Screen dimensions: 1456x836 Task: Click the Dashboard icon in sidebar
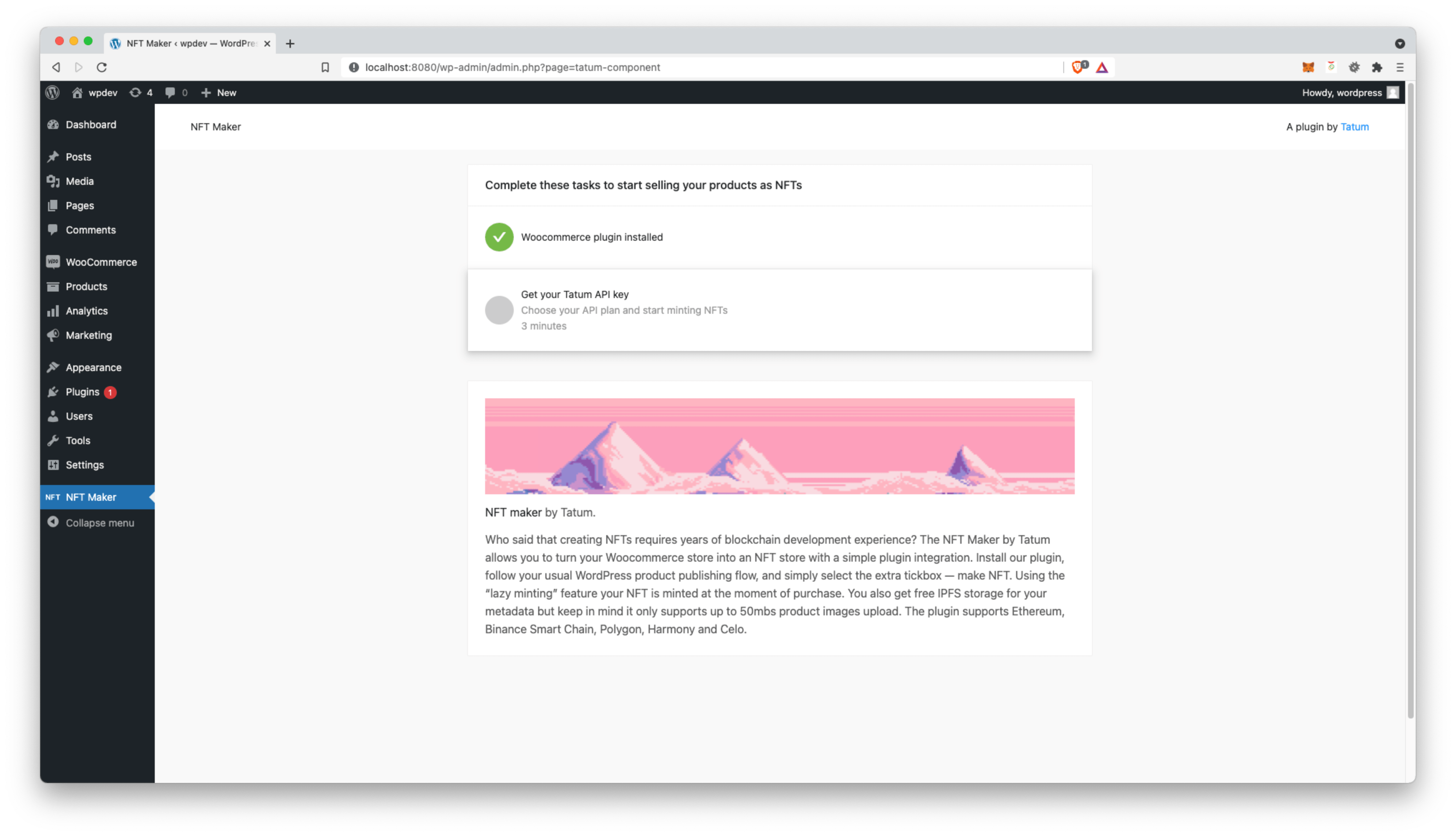[x=54, y=124]
